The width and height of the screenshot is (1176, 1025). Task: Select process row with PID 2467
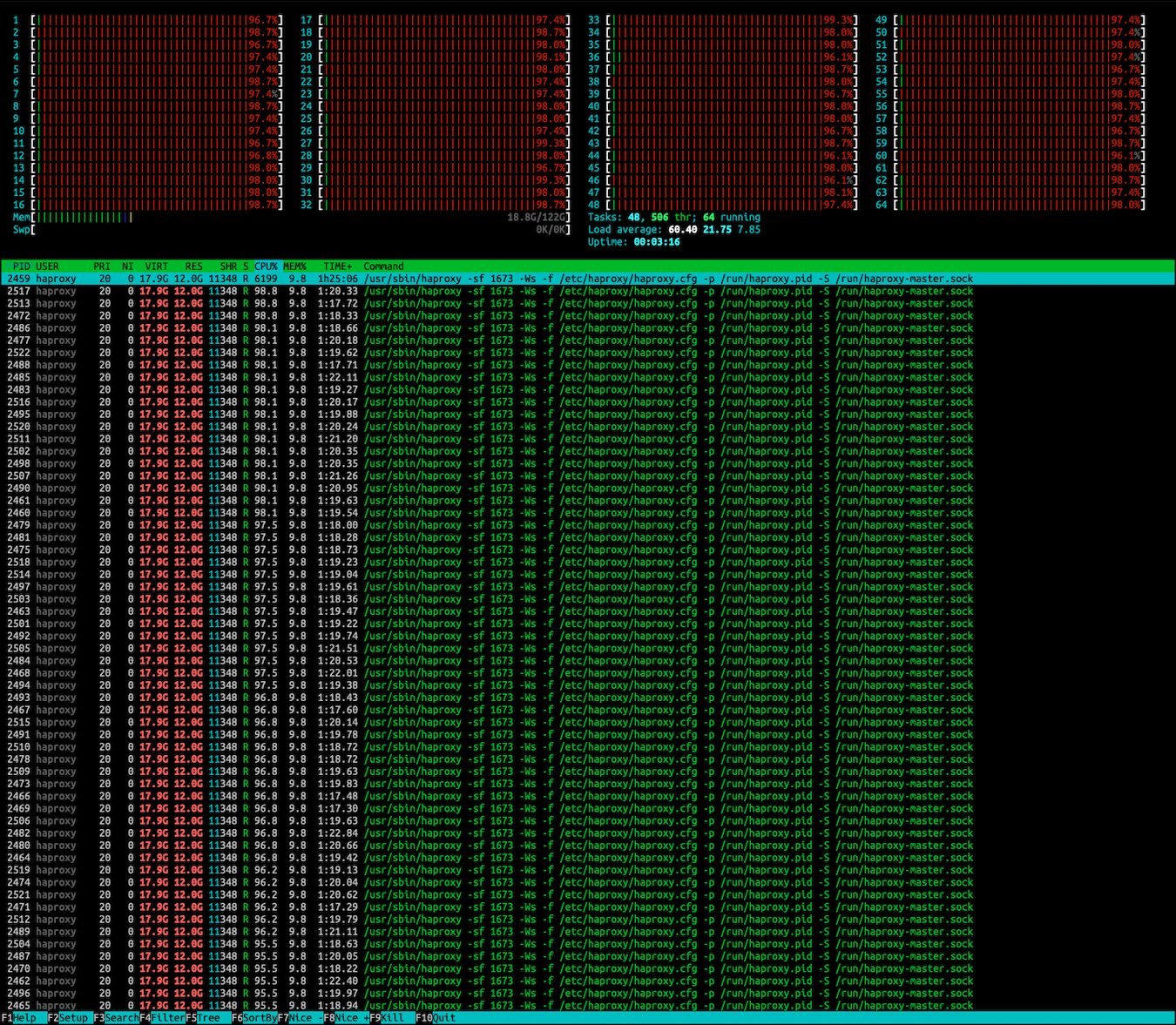tap(587, 710)
